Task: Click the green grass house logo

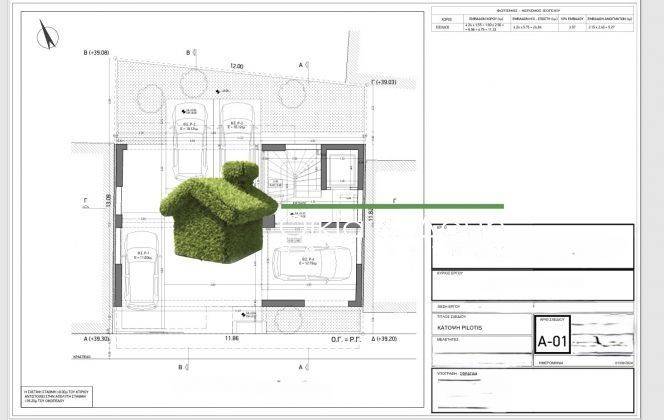Action: coord(220,212)
